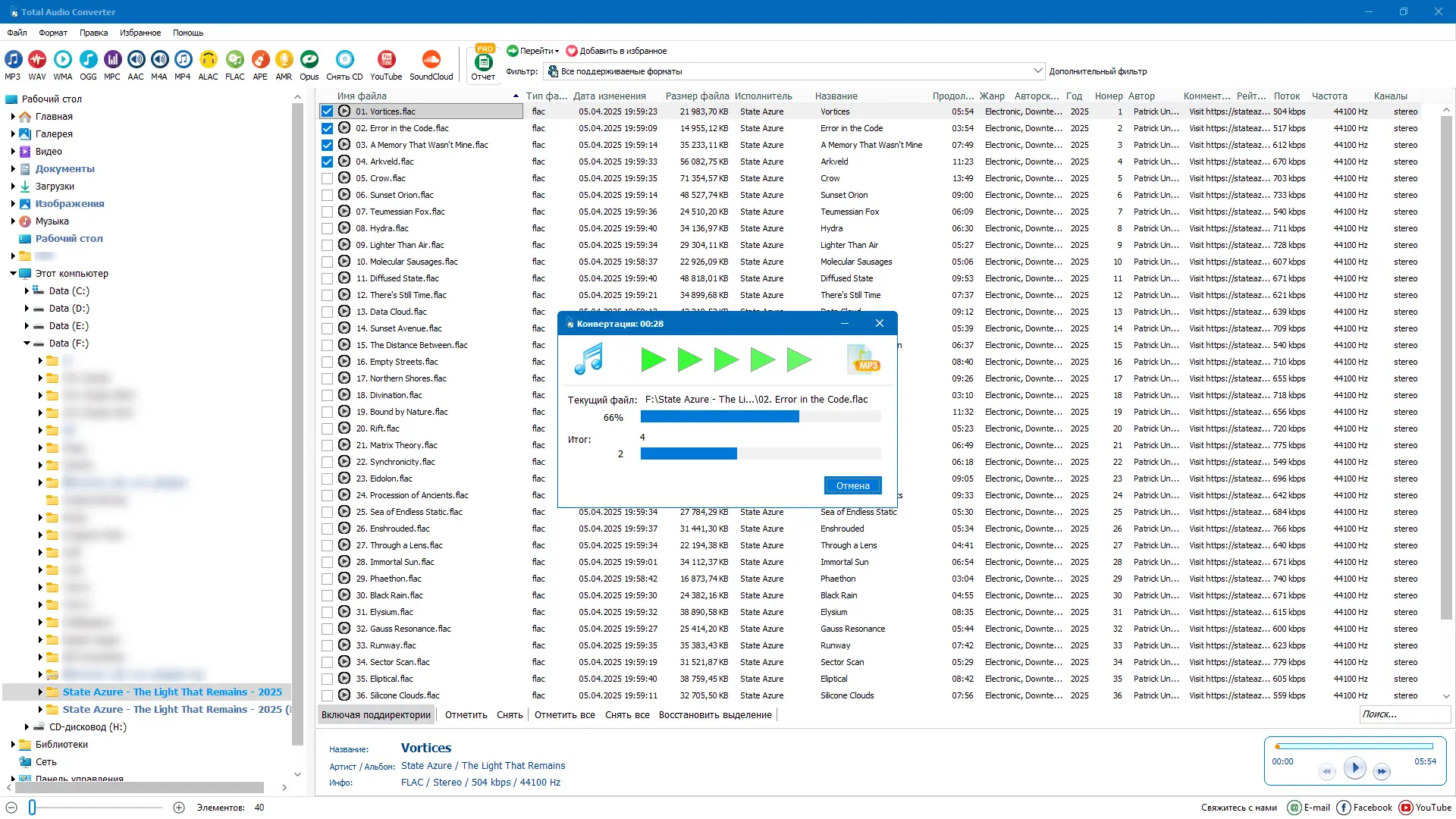Open the supported formats filter dropdown
The image size is (1456, 819).
click(1037, 71)
